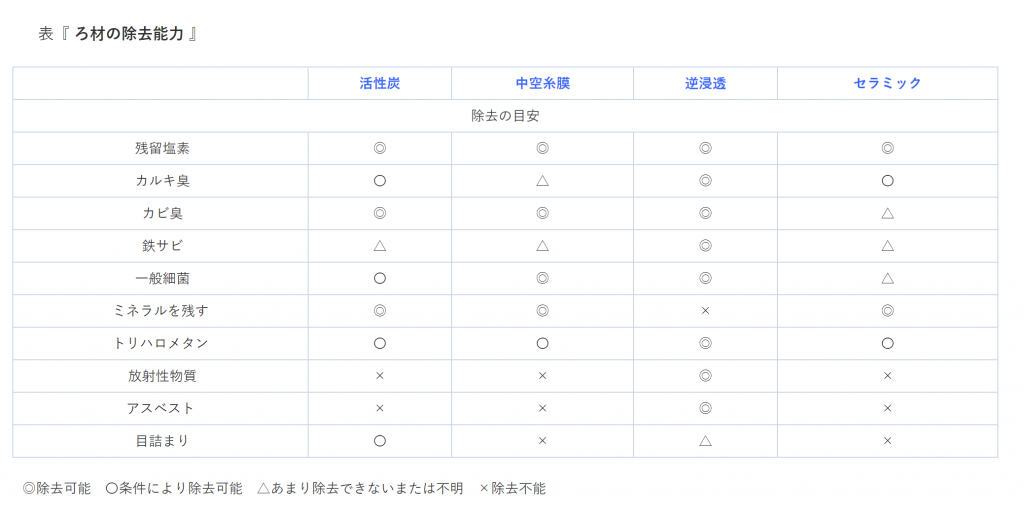Open the 活性炭 column header link
Image resolution: width=1024 pixels, height=513 pixels.
(x=380, y=83)
